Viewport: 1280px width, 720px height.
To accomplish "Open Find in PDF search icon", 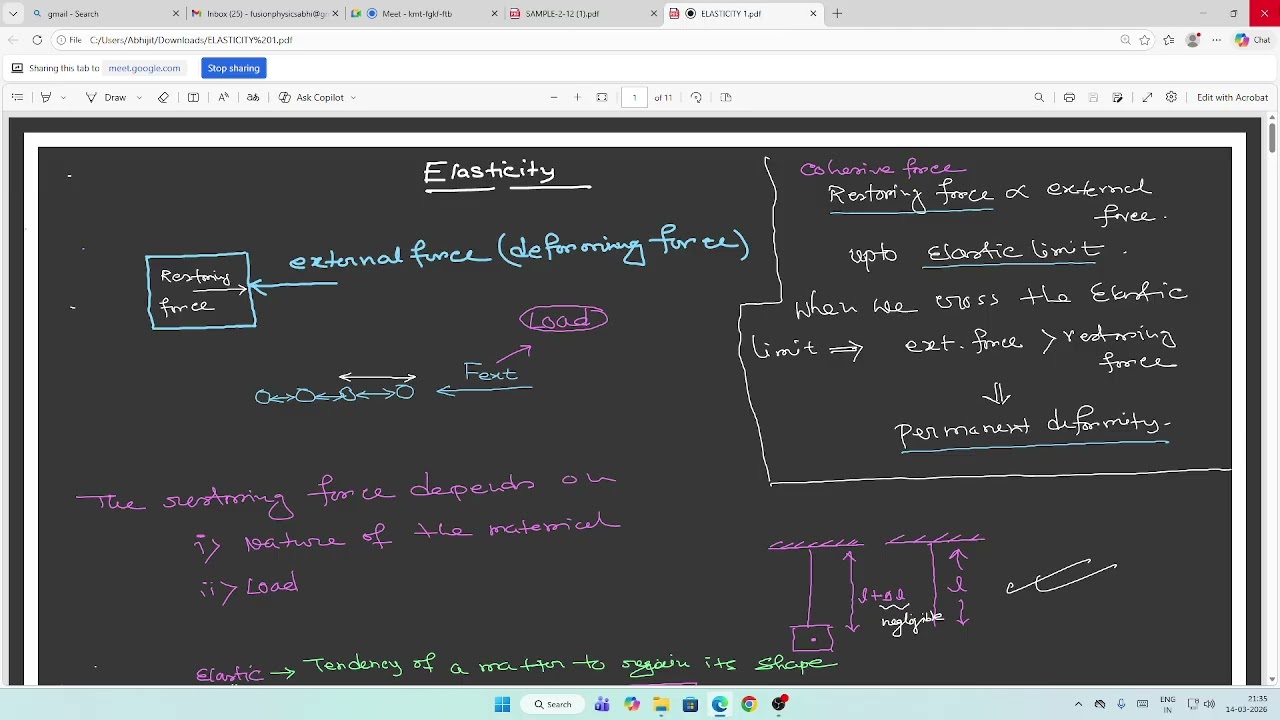I will click(1039, 97).
